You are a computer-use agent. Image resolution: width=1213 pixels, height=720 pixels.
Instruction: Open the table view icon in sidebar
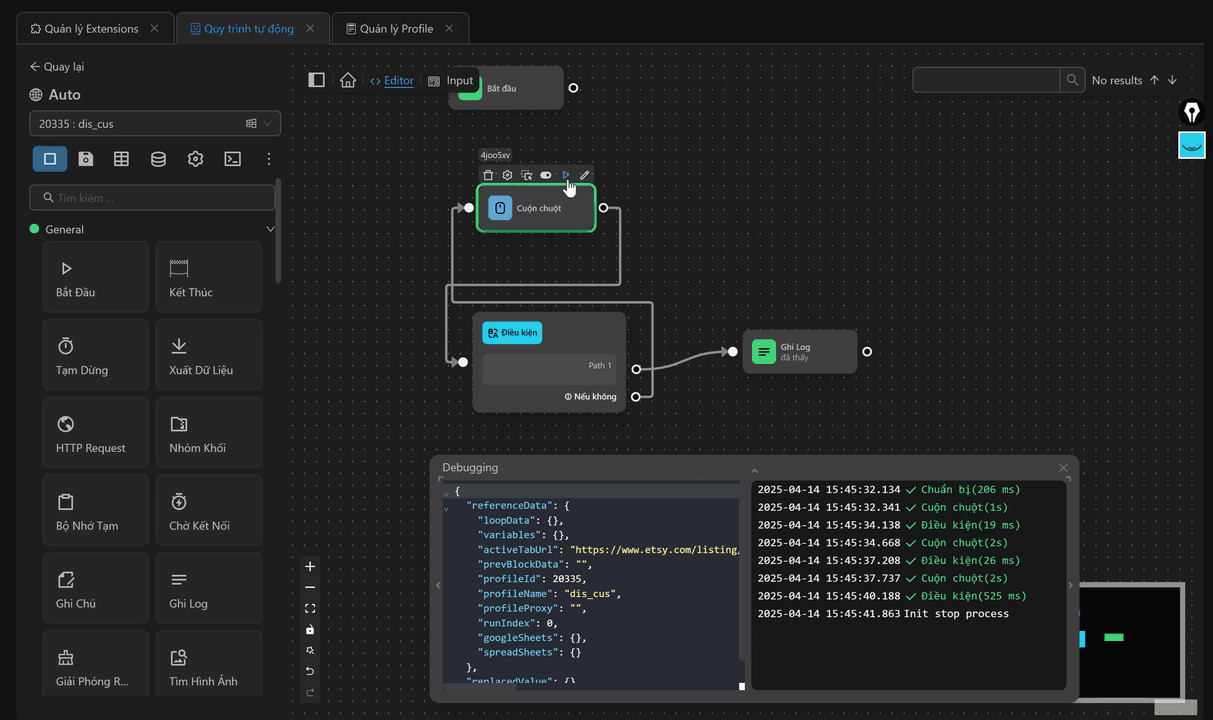121,159
